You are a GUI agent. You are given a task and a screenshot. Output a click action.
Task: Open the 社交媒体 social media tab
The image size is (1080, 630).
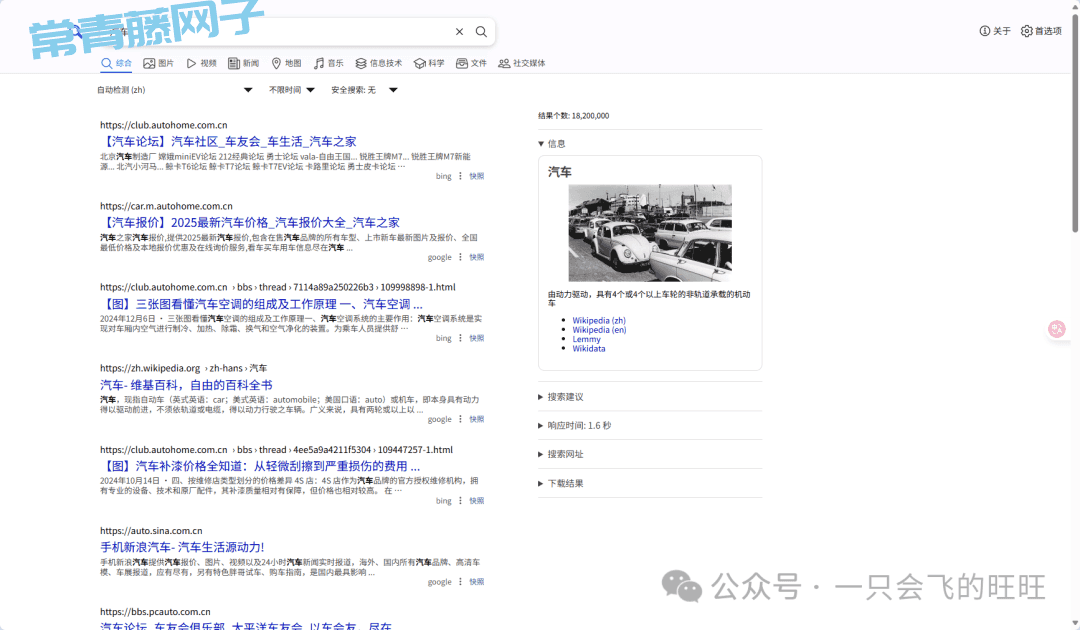(522, 63)
